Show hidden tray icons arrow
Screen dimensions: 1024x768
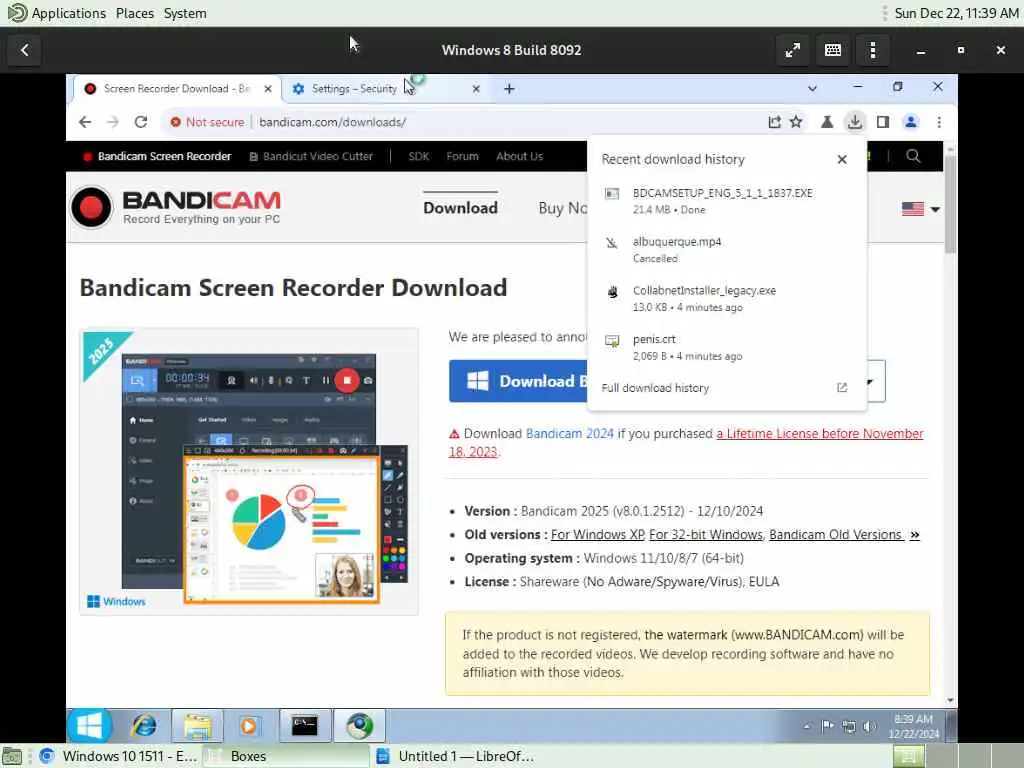coord(807,726)
